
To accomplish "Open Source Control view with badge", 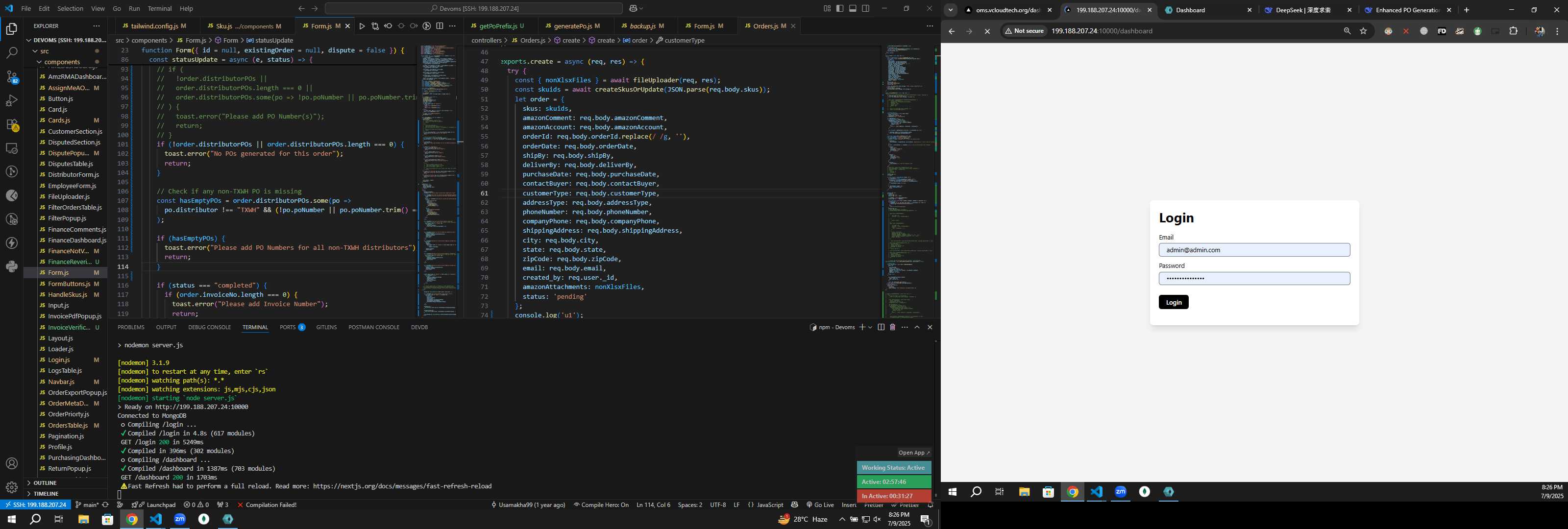I will click(x=12, y=77).
